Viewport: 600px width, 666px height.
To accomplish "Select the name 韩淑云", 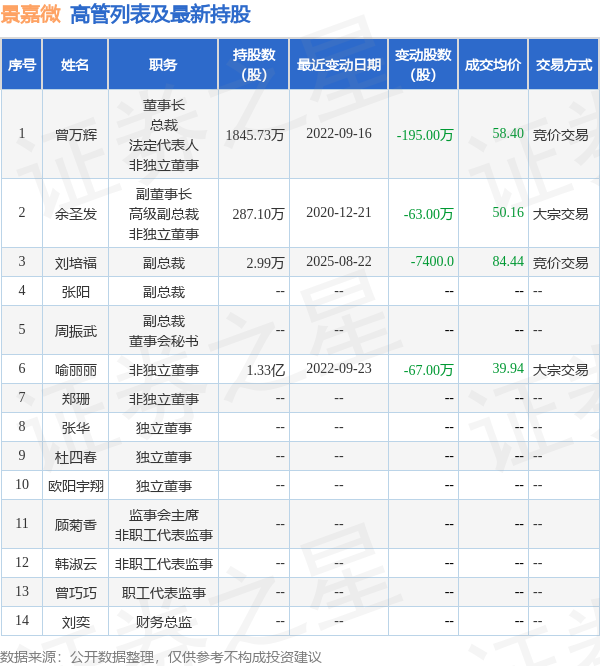I will [76, 564].
